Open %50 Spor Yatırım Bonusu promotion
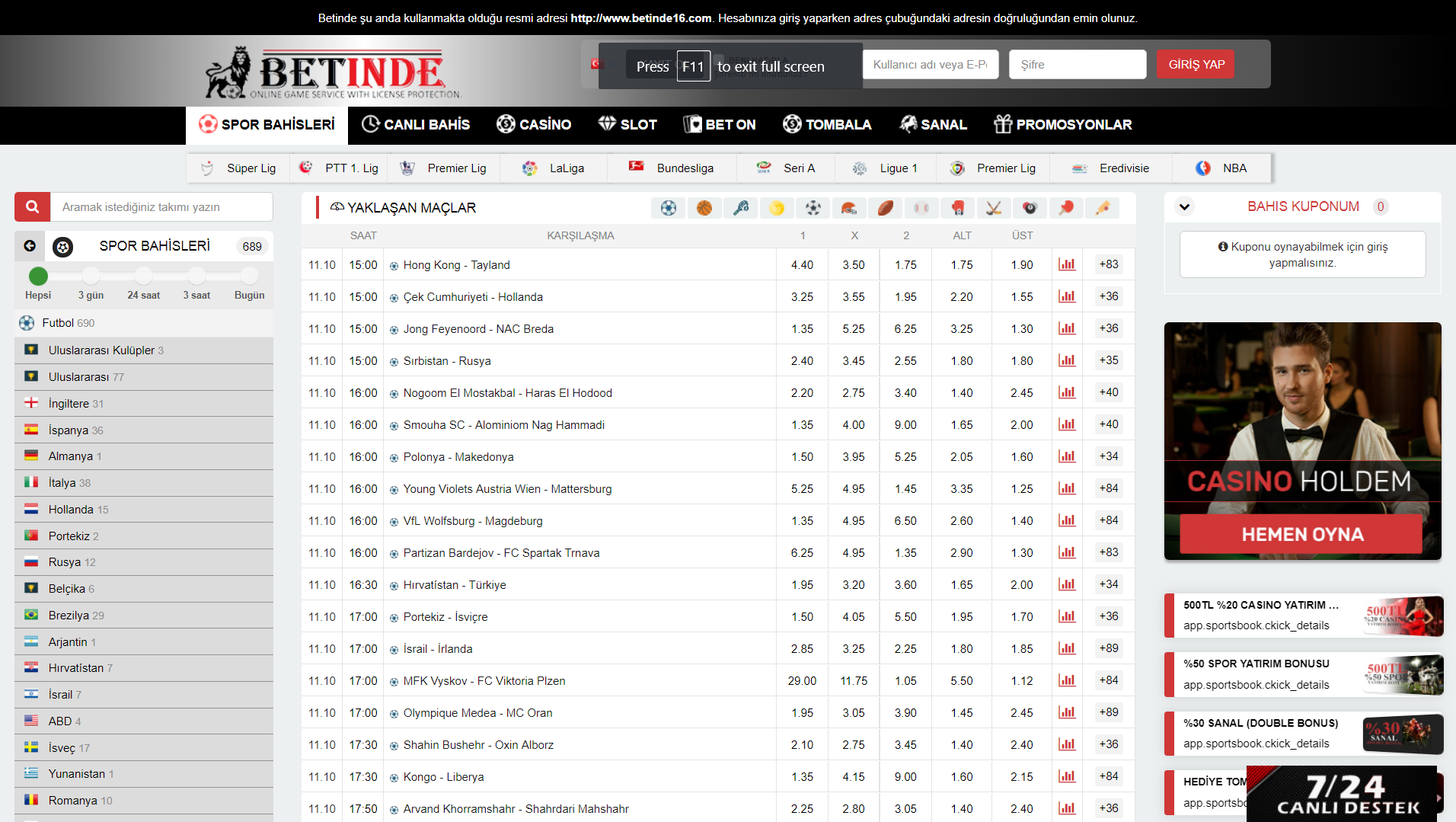Viewport: 1456px width, 822px height. [x=1303, y=675]
